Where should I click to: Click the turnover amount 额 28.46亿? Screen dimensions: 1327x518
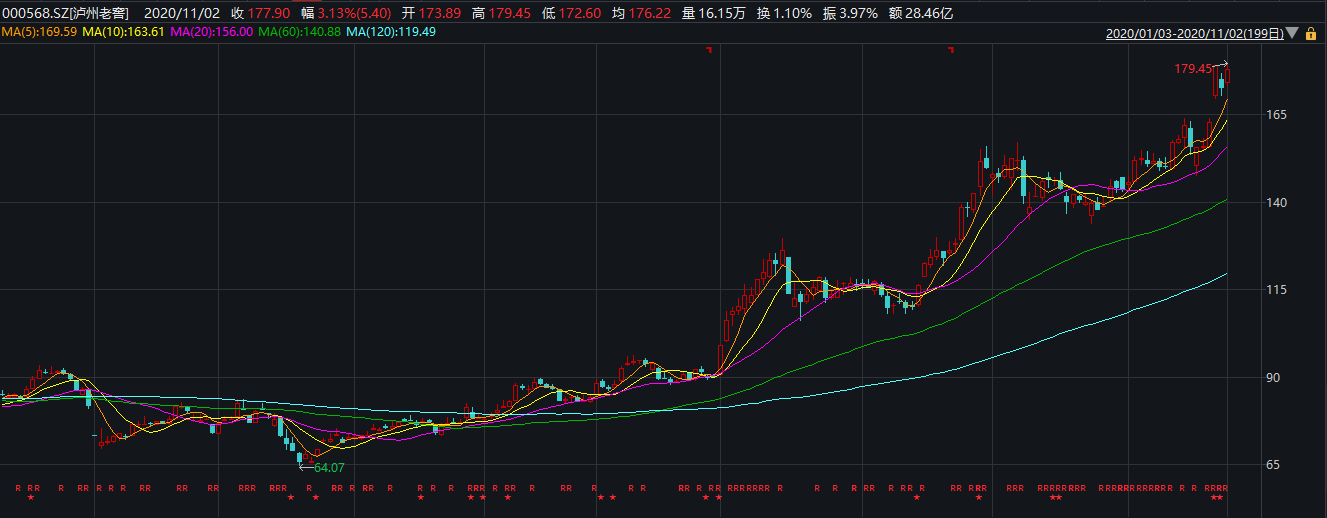pyautogui.click(x=921, y=13)
